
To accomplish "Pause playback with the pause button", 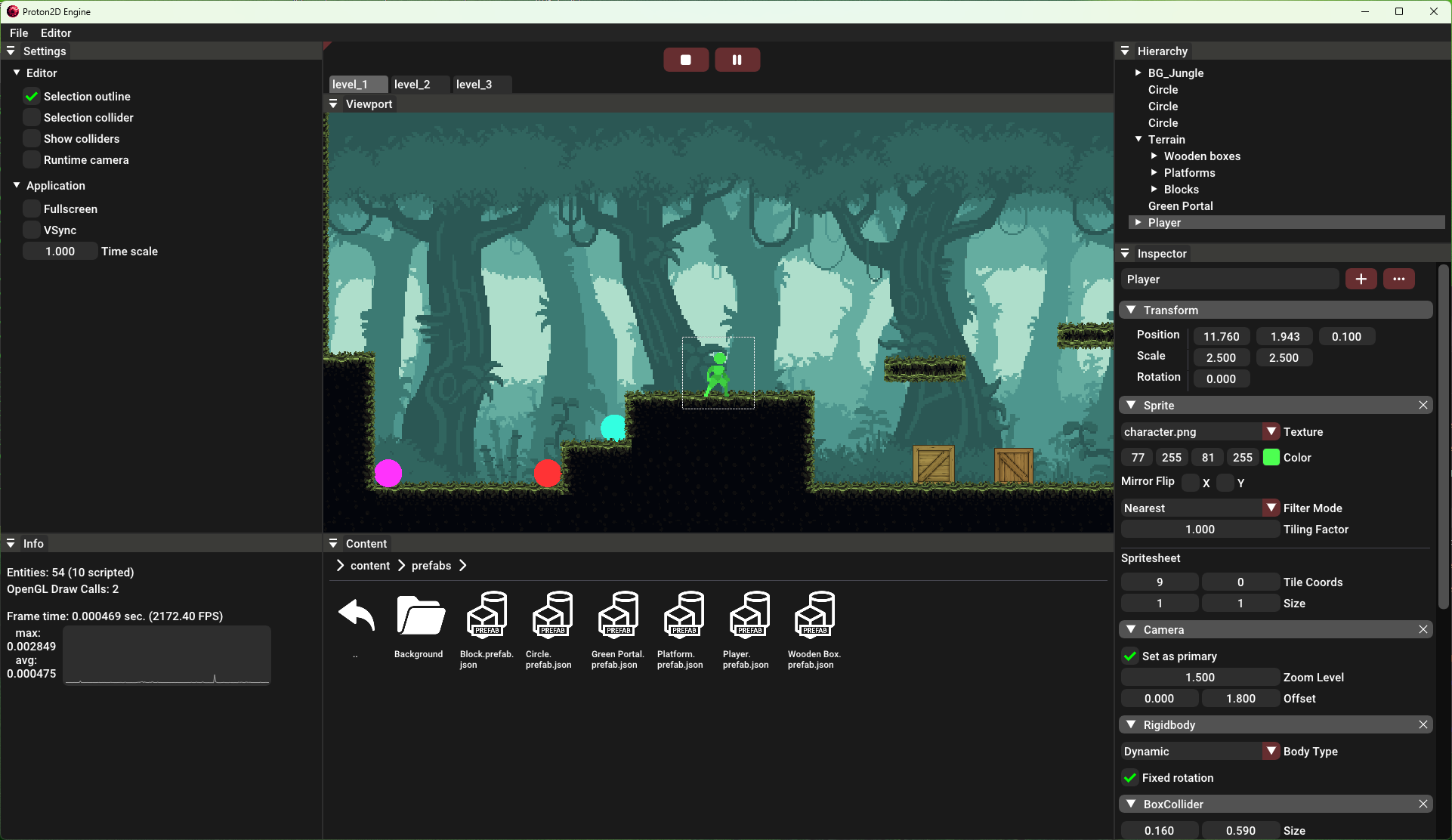I will click(737, 60).
